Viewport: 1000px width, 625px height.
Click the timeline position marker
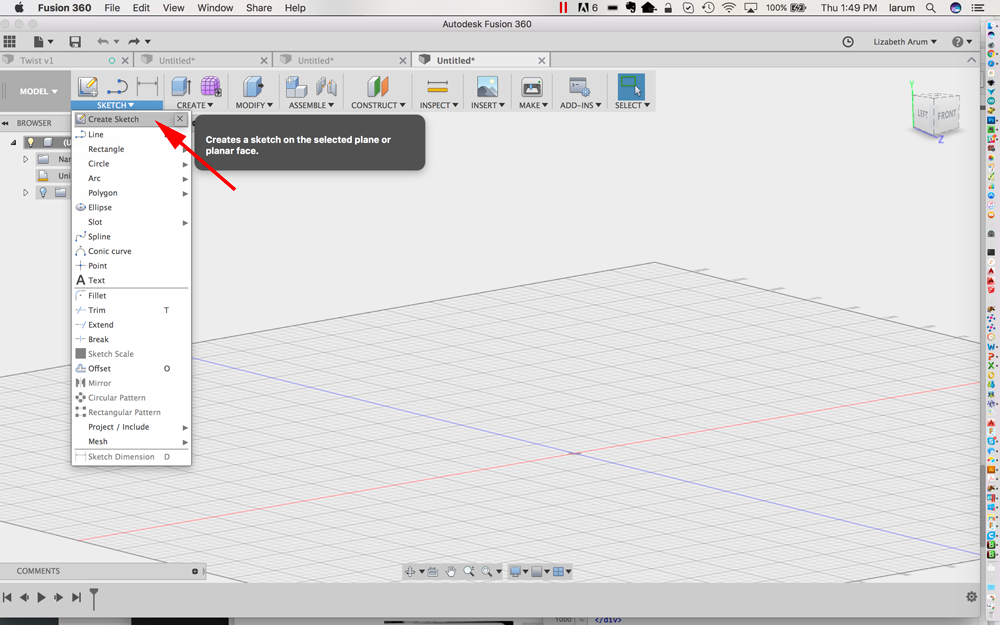coord(94,598)
